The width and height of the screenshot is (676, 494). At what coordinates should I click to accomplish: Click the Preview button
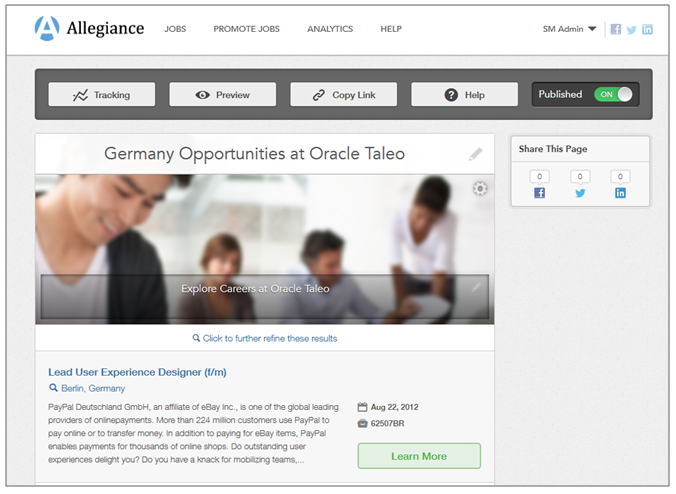(x=222, y=94)
